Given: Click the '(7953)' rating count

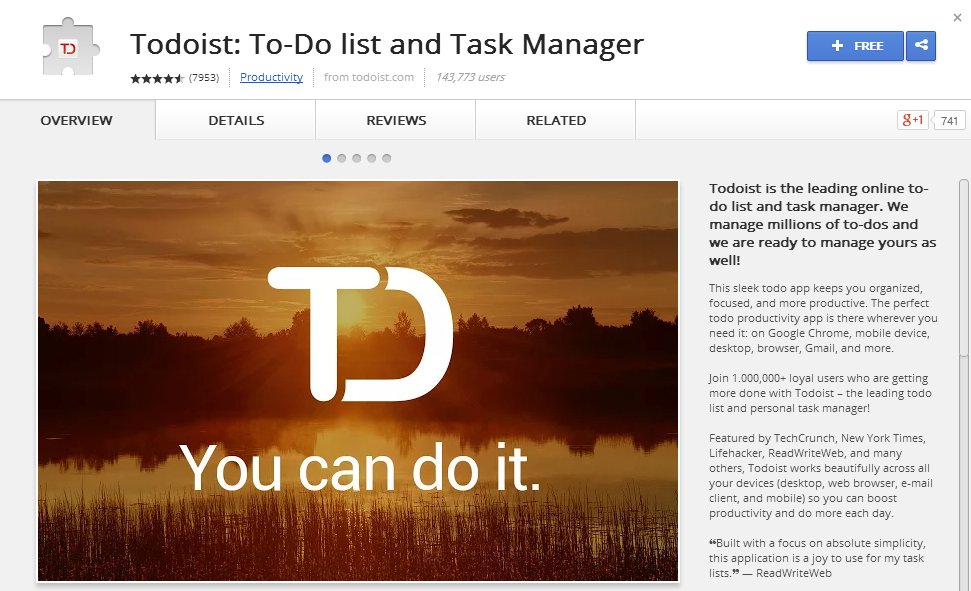Looking at the screenshot, I should coord(204,77).
